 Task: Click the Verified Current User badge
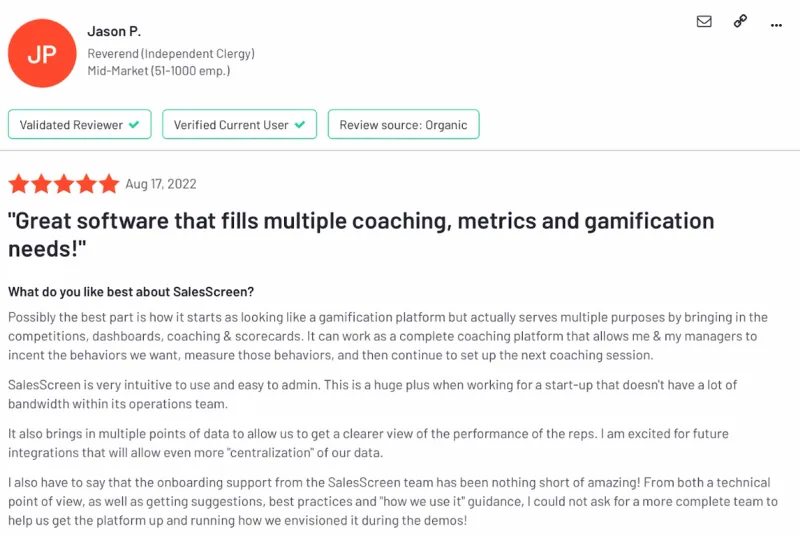[239, 124]
